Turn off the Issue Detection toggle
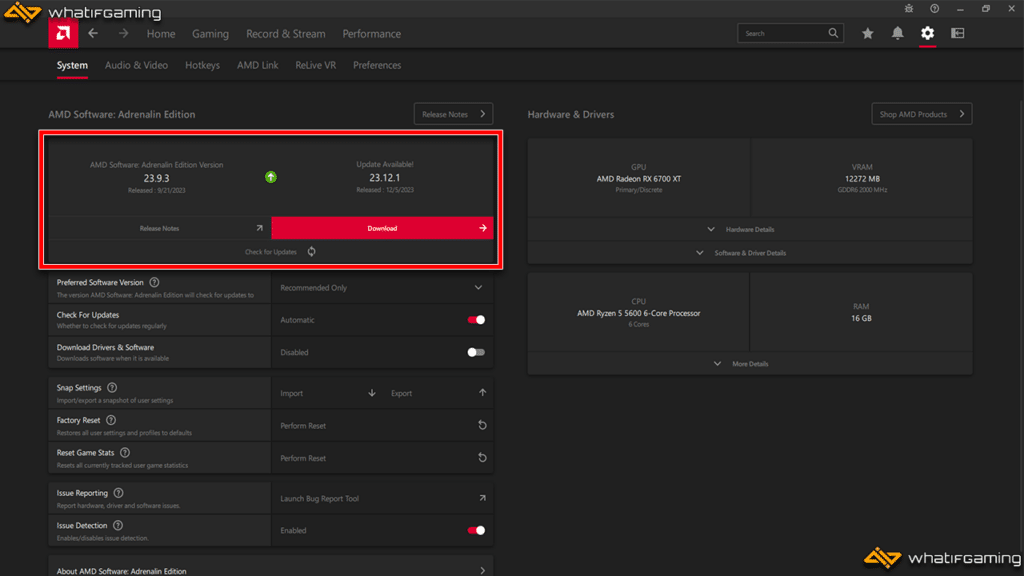 (x=476, y=530)
